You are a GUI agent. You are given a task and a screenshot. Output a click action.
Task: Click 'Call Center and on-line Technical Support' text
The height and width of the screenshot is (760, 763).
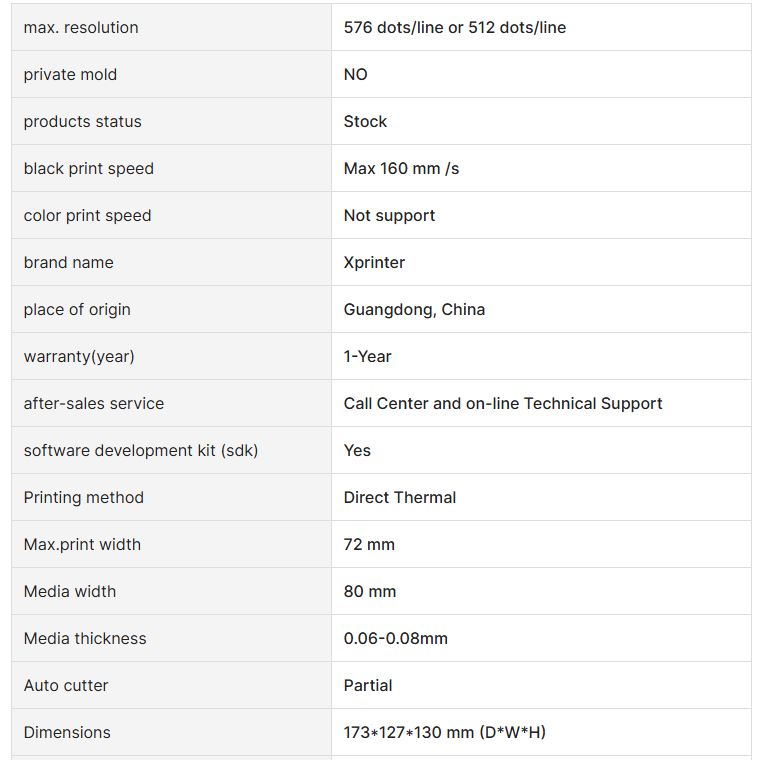502,403
